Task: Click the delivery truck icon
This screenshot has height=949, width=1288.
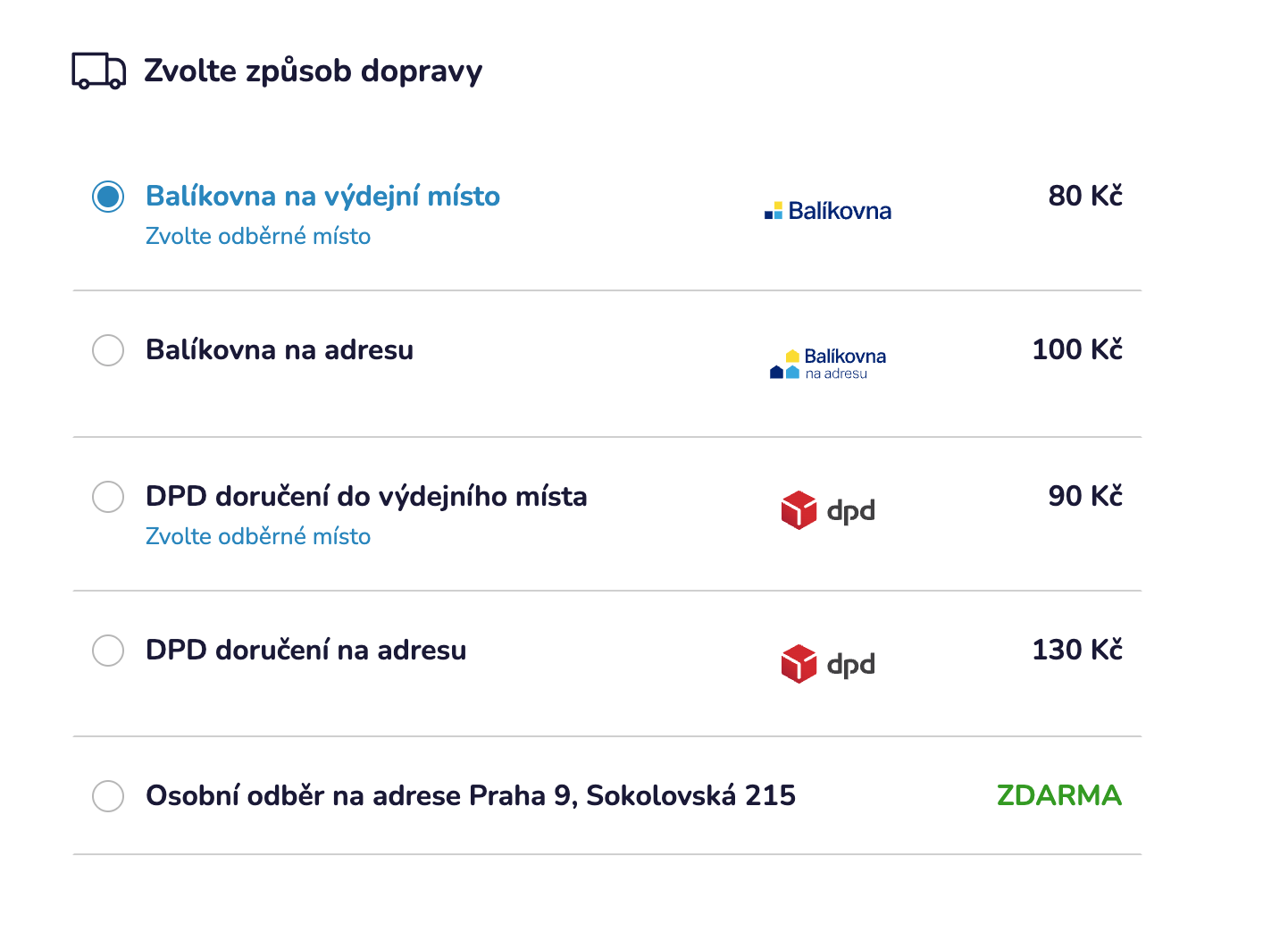Action: (98, 71)
